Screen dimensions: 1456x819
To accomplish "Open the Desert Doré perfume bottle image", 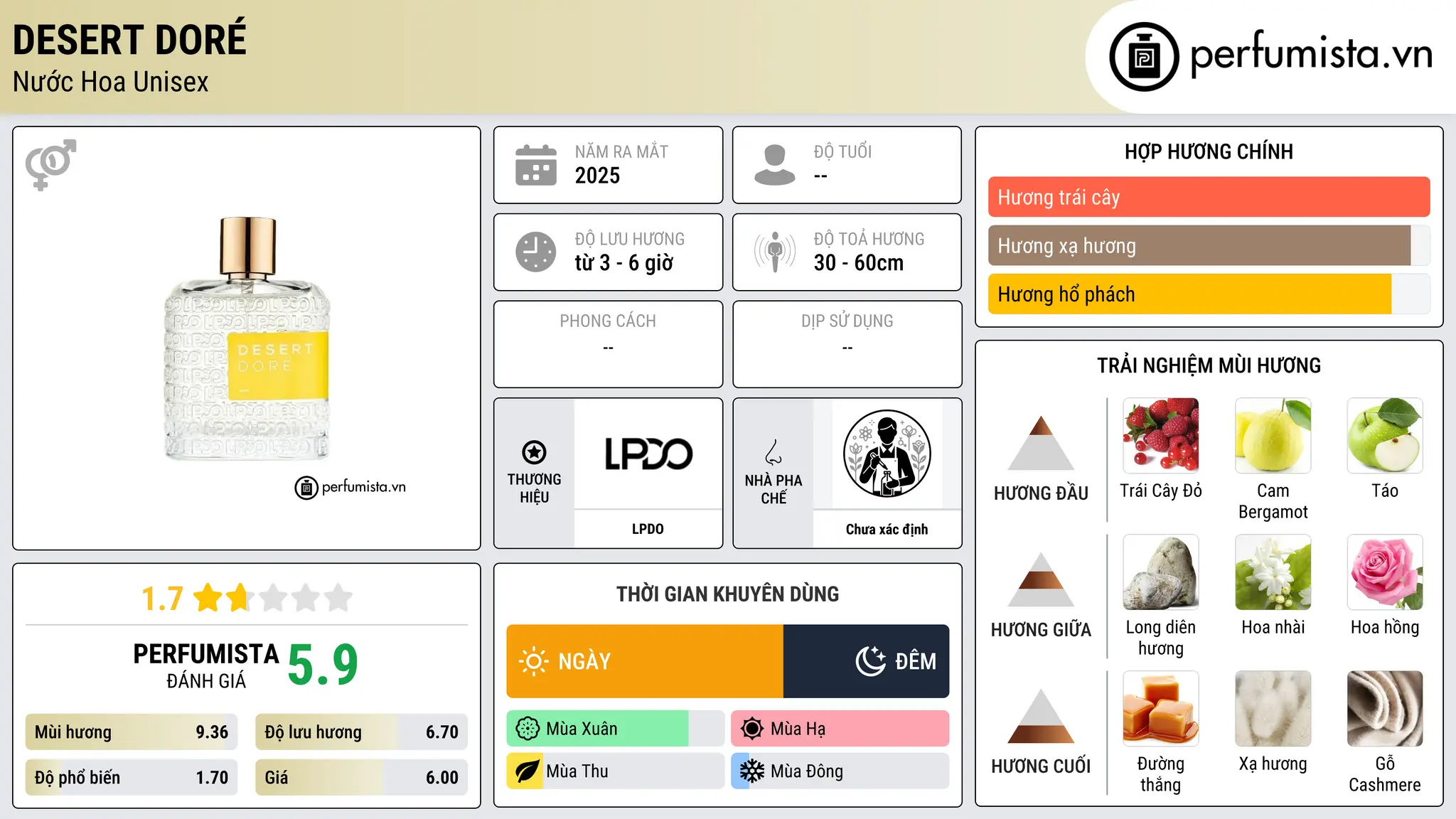I will (247, 338).
